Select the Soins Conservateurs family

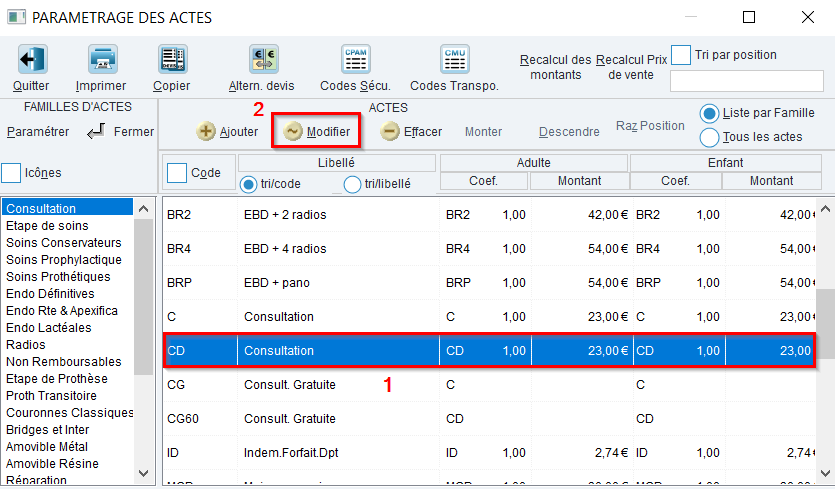point(68,242)
